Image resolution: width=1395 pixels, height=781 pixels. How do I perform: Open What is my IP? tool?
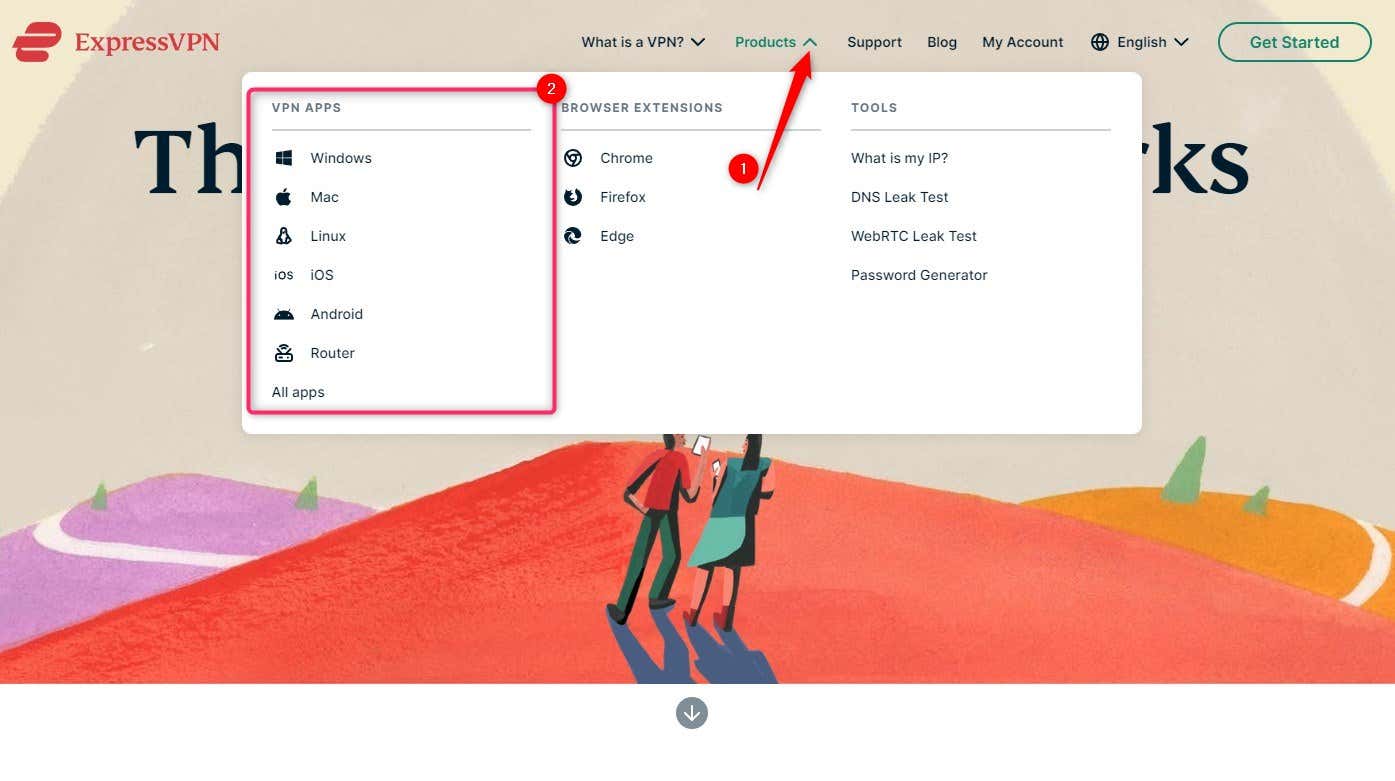click(899, 158)
